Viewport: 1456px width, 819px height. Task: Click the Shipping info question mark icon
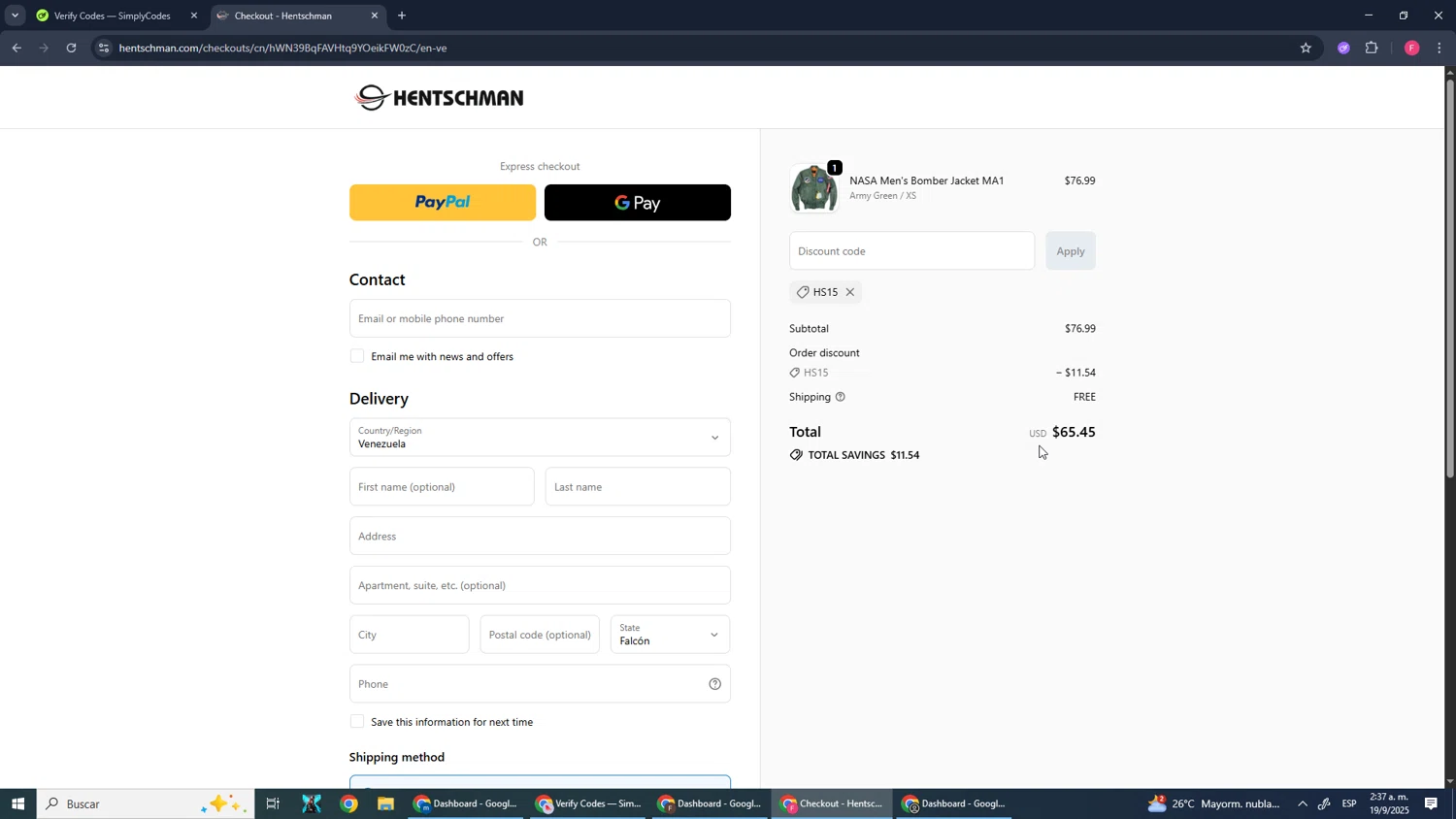click(x=841, y=397)
